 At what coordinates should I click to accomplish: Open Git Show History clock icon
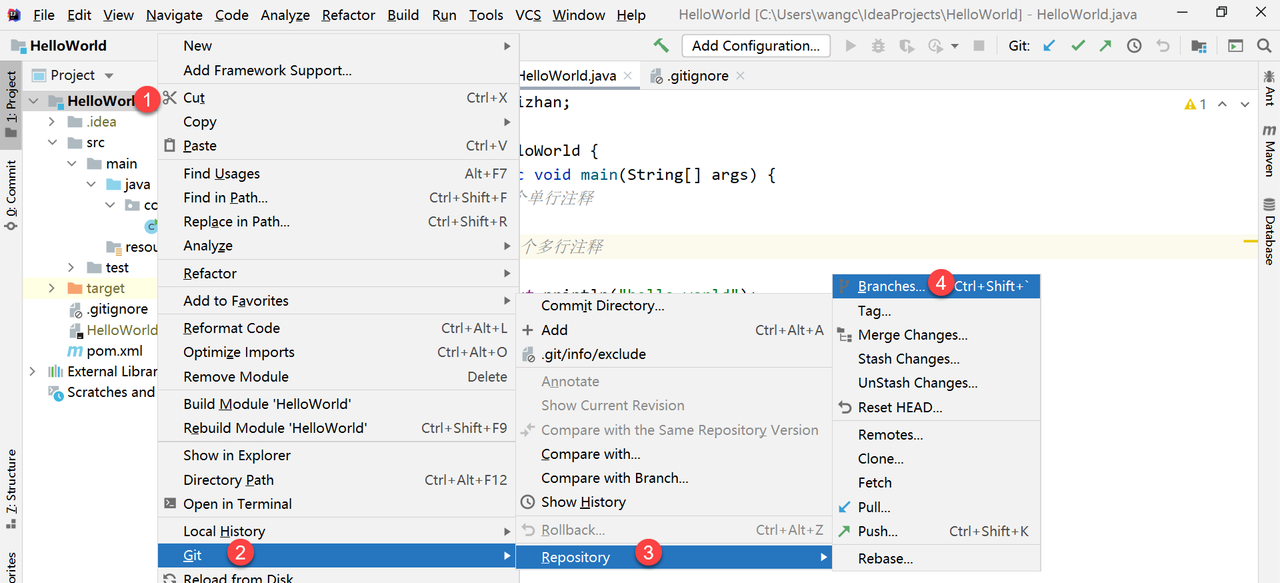pyautogui.click(x=1134, y=46)
